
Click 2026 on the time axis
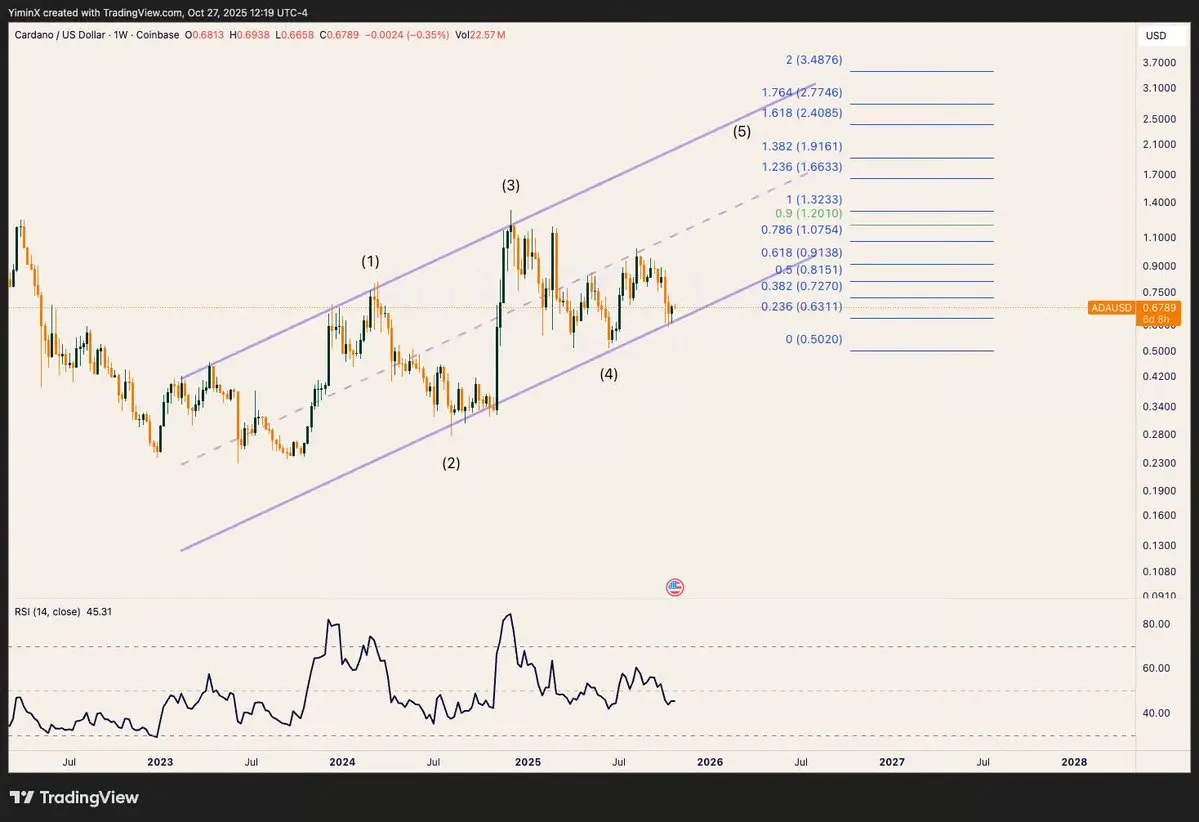point(710,762)
